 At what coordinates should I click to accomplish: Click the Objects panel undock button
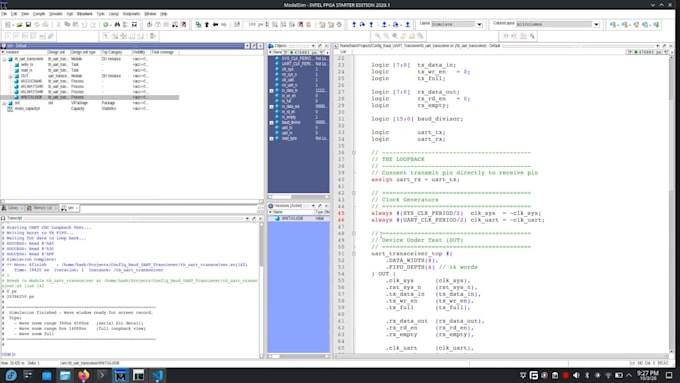pyautogui.click(x=320, y=46)
